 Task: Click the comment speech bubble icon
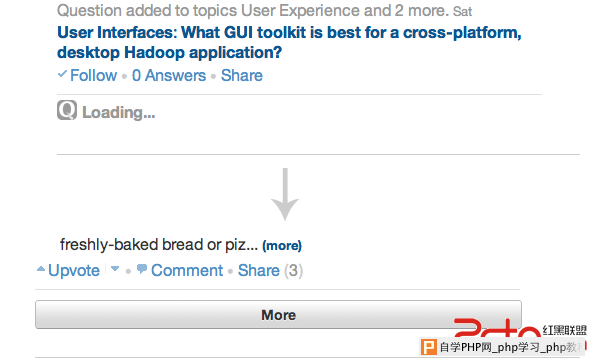[x=142, y=269]
